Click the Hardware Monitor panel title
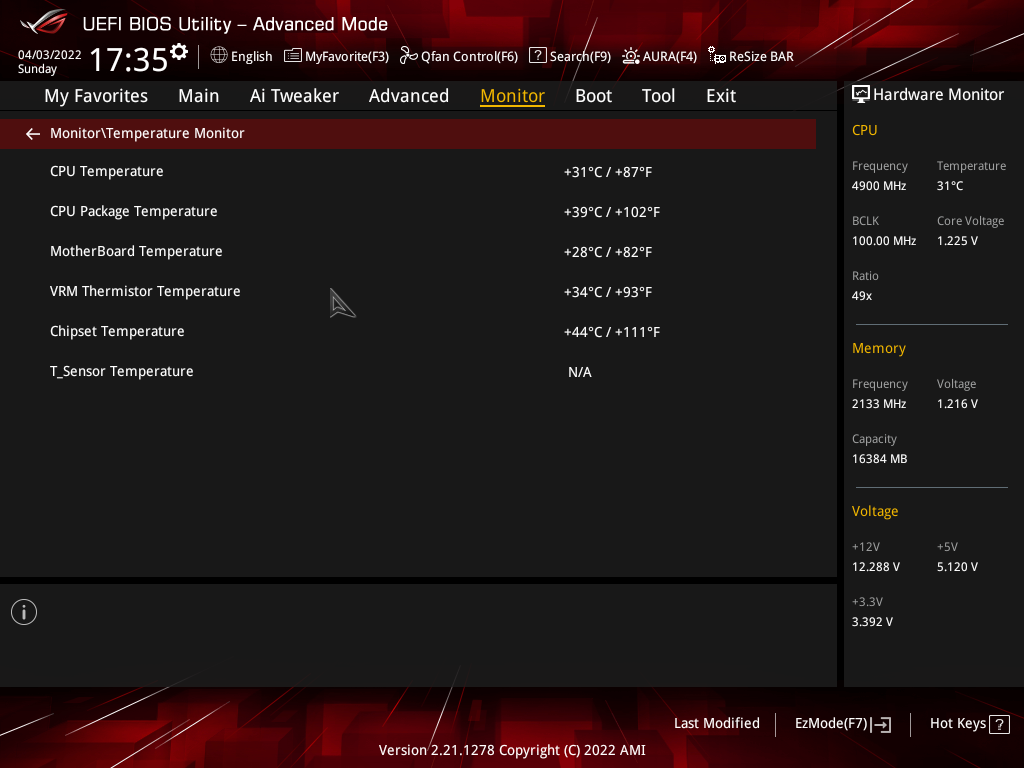The image size is (1024, 768). tap(938, 95)
